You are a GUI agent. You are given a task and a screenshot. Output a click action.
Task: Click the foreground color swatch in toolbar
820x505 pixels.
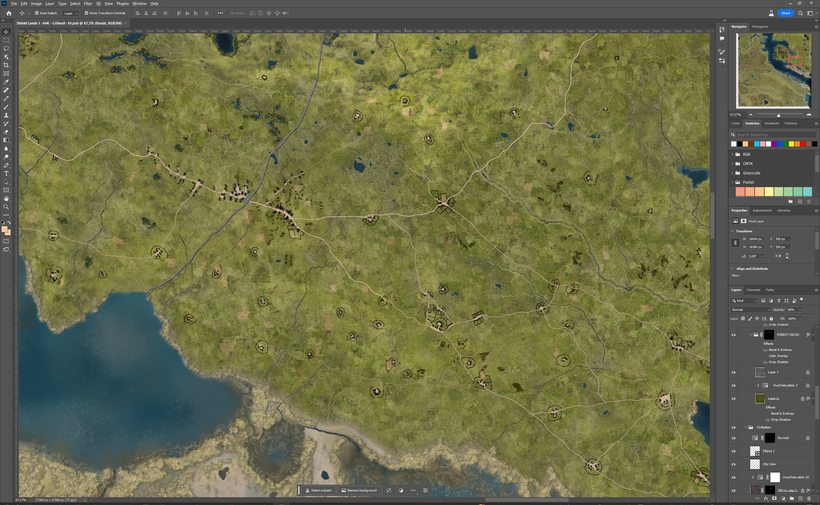(5, 229)
